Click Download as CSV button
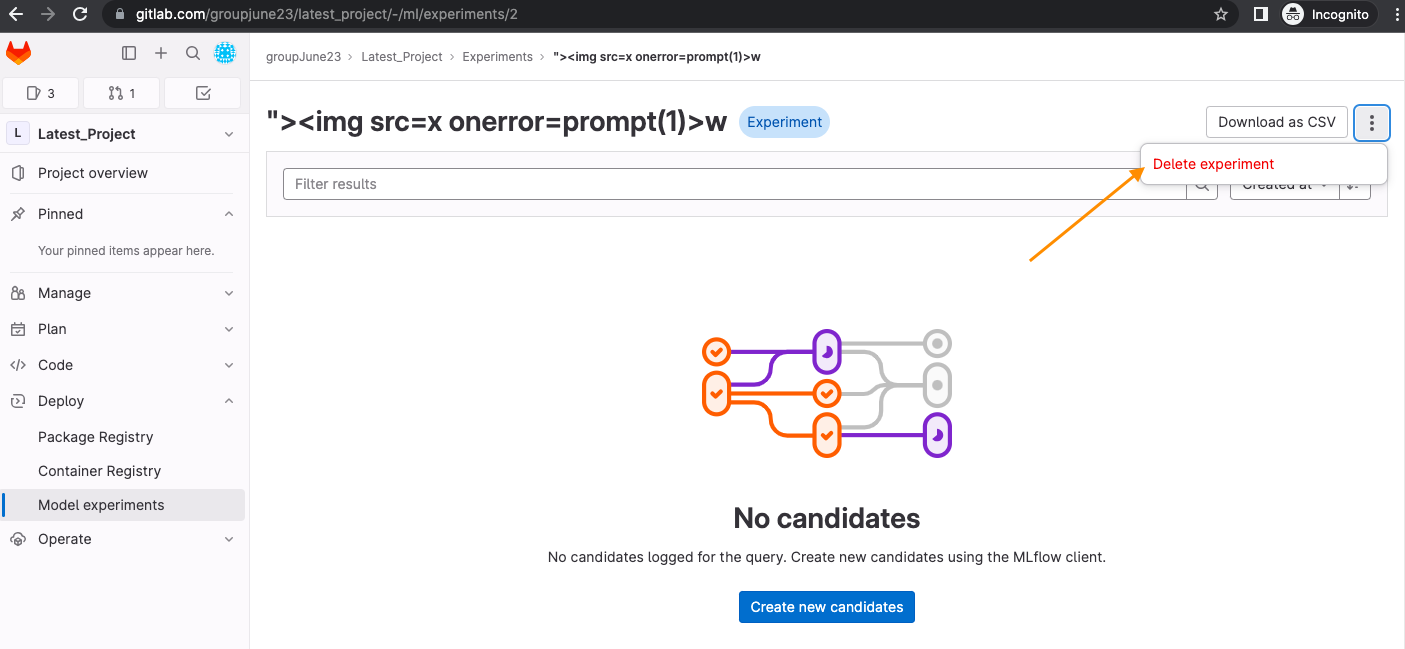The height and width of the screenshot is (649, 1405). click(x=1276, y=122)
